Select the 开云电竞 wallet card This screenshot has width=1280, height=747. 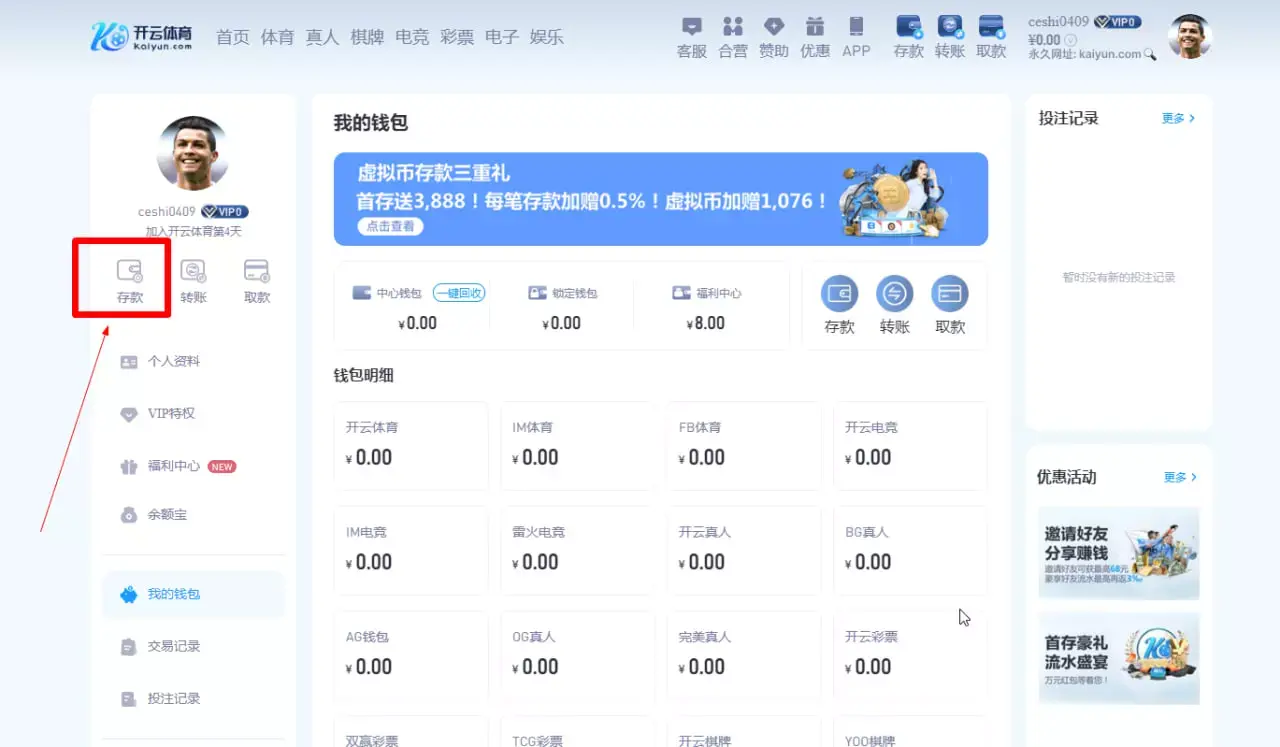point(910,446)
